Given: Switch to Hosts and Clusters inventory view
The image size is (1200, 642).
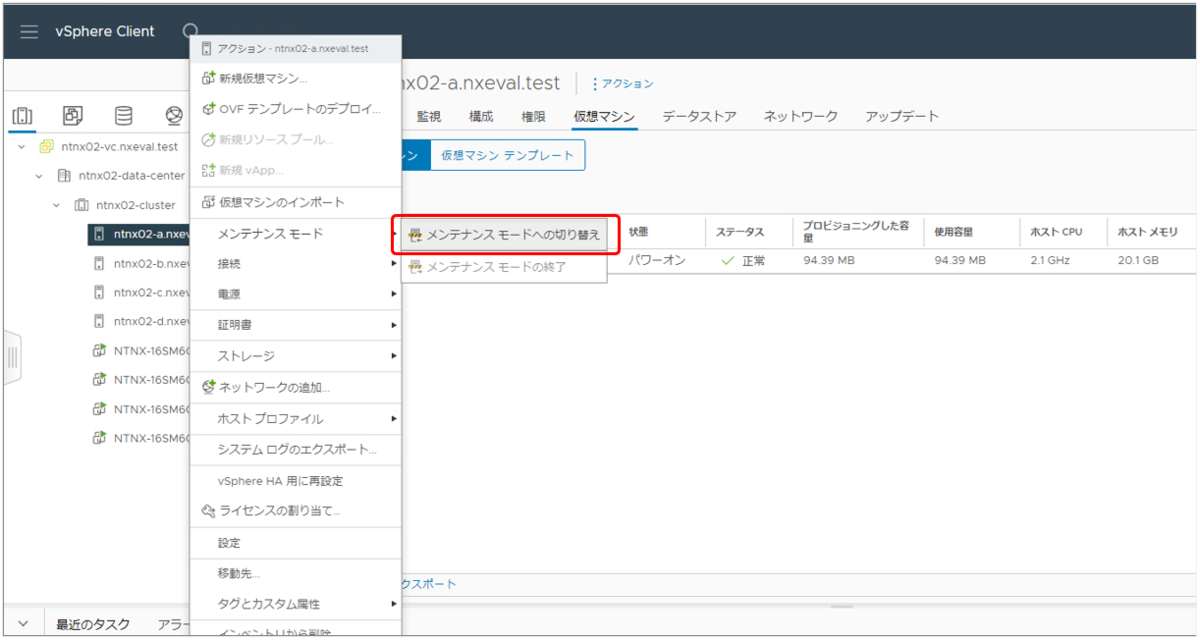Looking at the screenshot, I should point(22,115).
